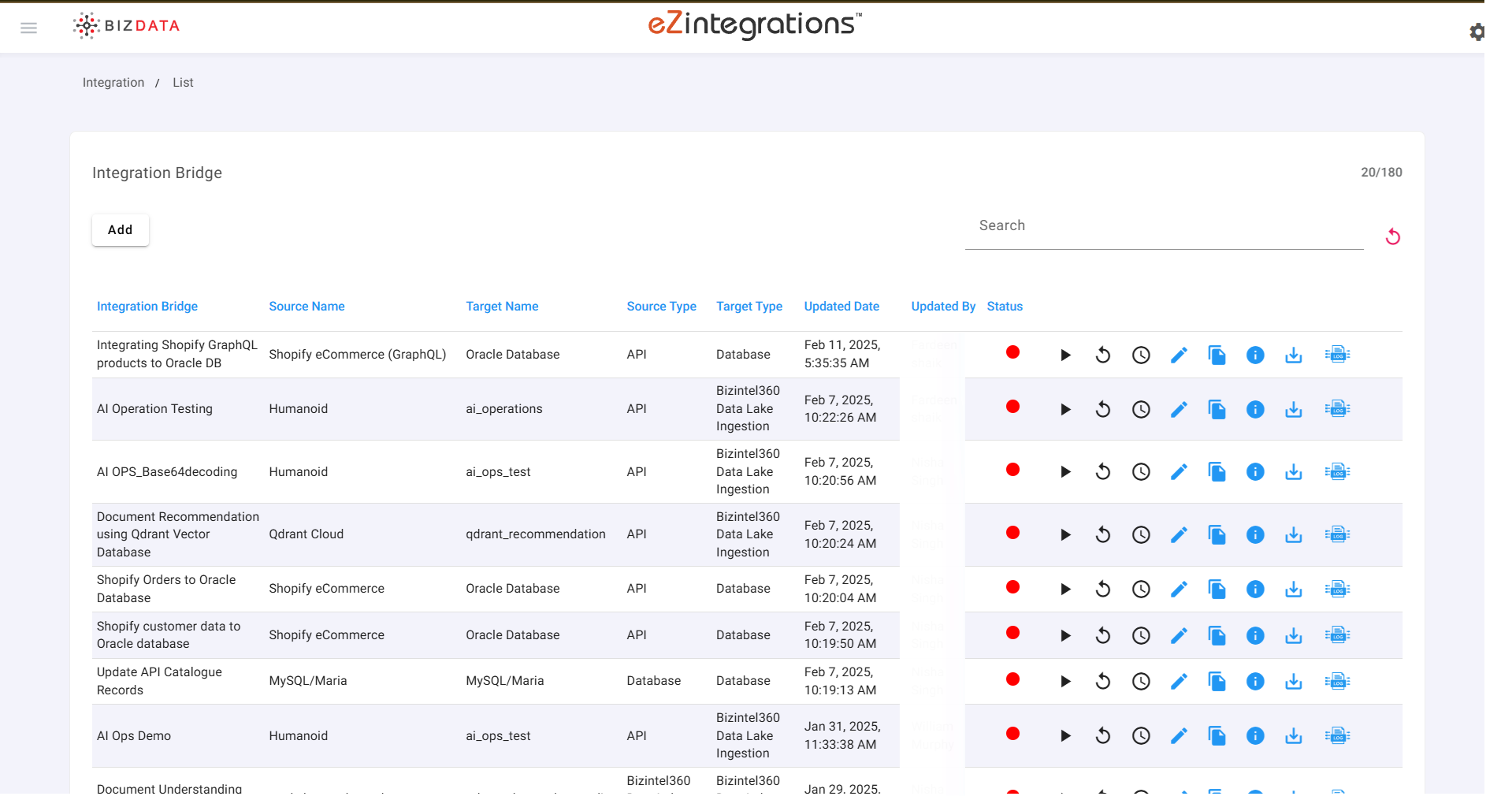Image resolution: width=1512 pixels, height=811 pixels.
Task: Copy the AI OPS_Base64decoding bridge
Action: (x=1217, y=471)
